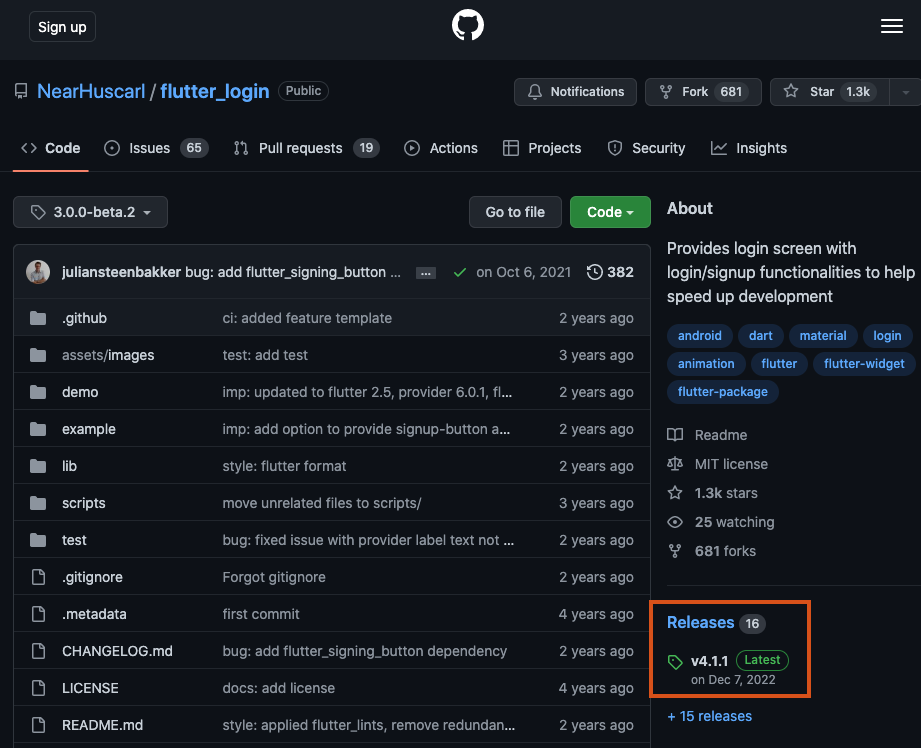This screenshot has width=921, height=748.
Task: Click the scripts folder icon
Action: coord(38,503)
